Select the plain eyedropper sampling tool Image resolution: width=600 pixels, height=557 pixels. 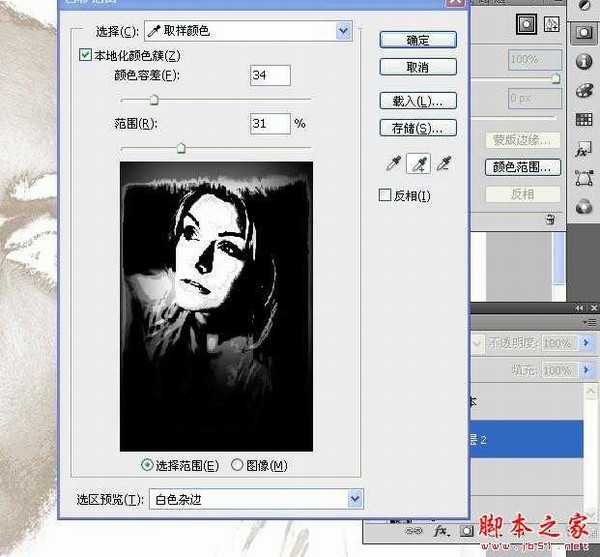point(392,164)
